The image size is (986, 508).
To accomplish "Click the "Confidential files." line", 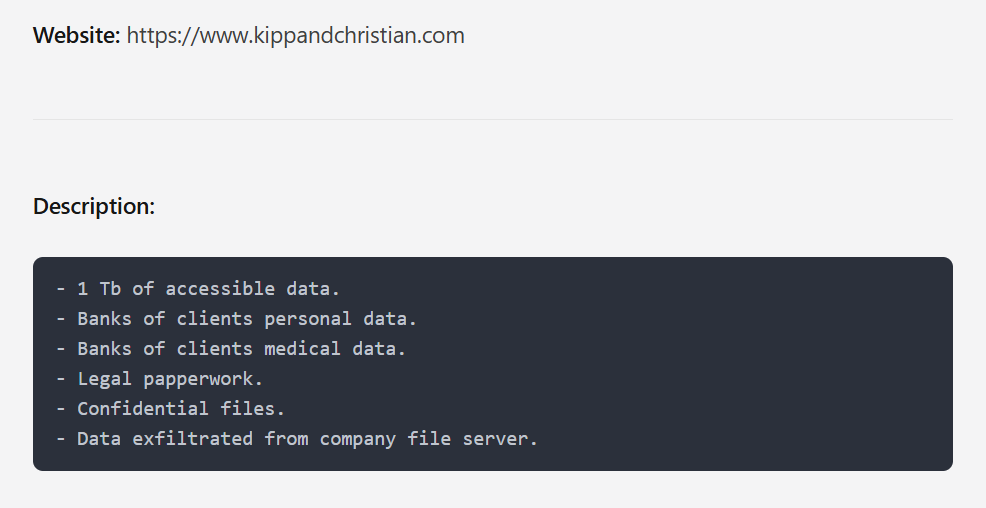I will click(181, 409).
